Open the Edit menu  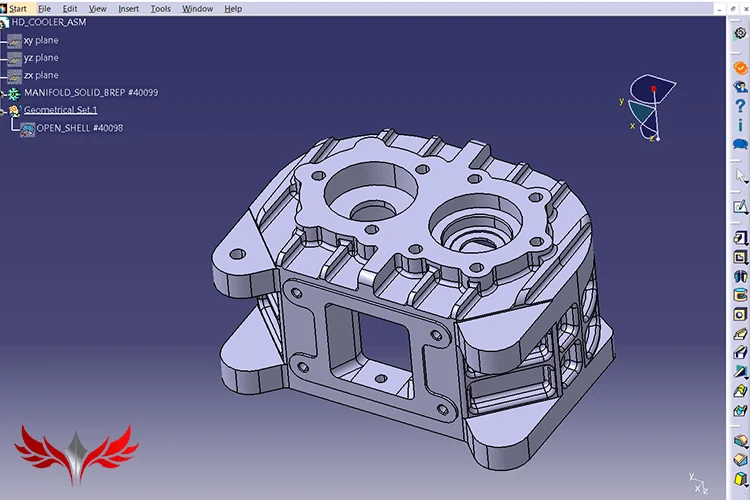(70, 9)
